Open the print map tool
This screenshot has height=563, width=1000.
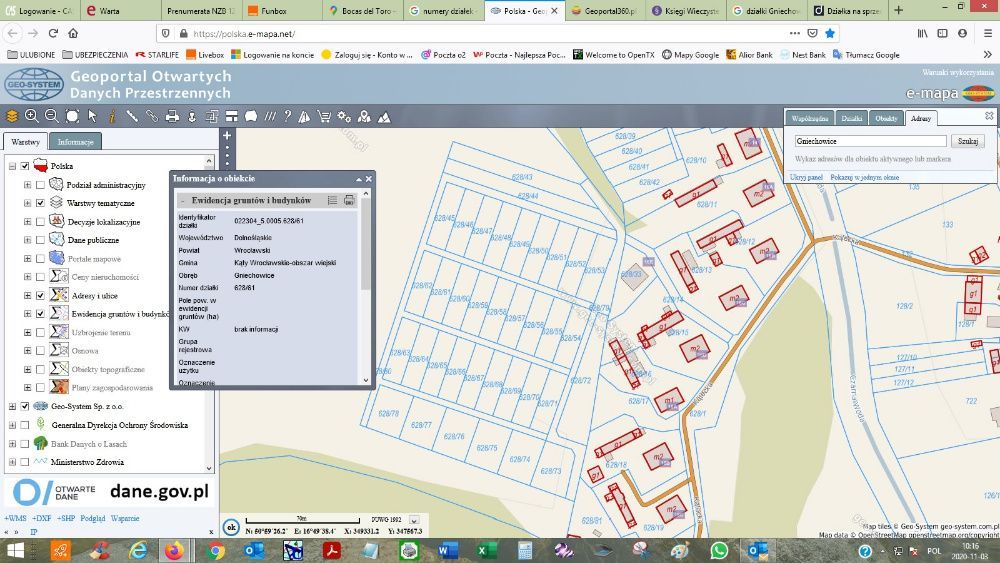pyautogui.click(x=172, y=116)
